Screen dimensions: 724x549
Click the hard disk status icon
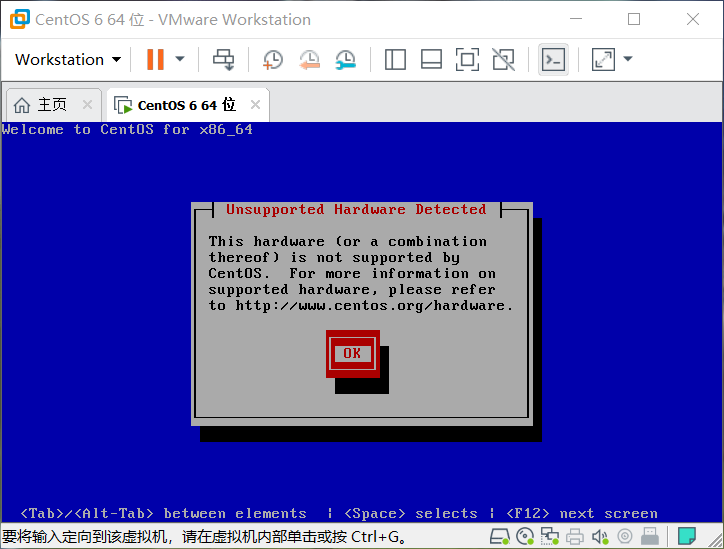pos(500,536)
